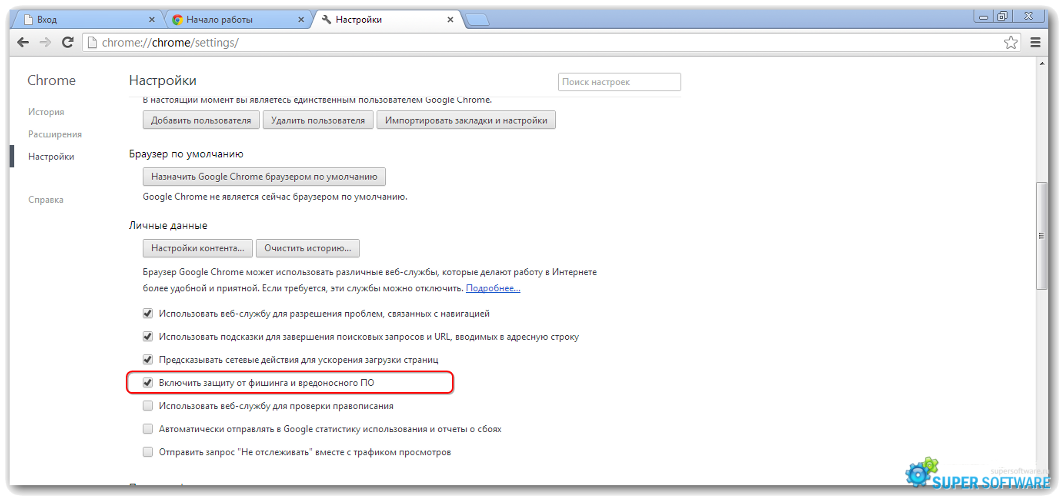This screenshot has height=500, width=1063.
Task: Toggle navigation error web service checkbox
Action: point(148,314)
